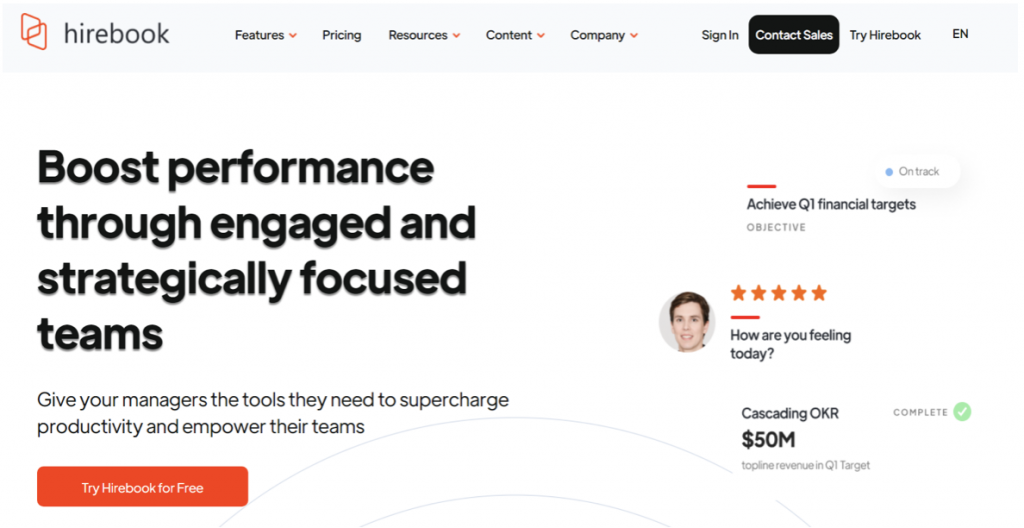Screen dimensions: 1024x528
Task: Click the green complete checkmark icon
Action: tap(962, 411)
